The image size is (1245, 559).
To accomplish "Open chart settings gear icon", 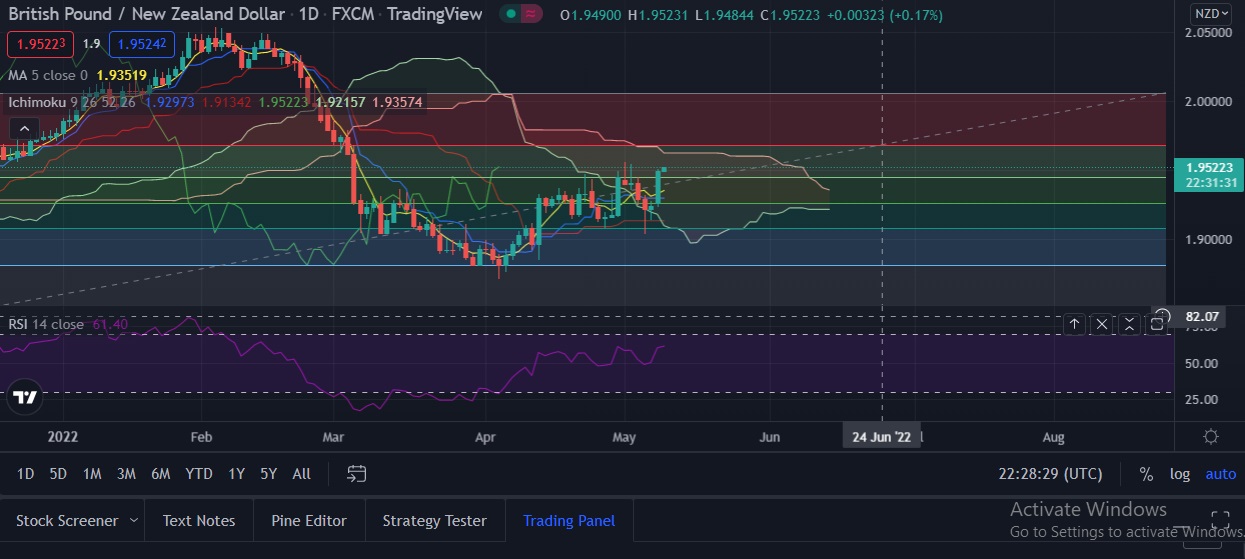I will pos(1211,436).
